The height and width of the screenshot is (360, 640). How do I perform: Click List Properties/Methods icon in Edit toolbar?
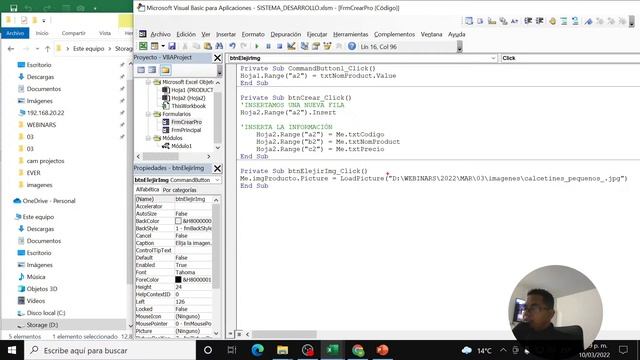tap(469, 21)
